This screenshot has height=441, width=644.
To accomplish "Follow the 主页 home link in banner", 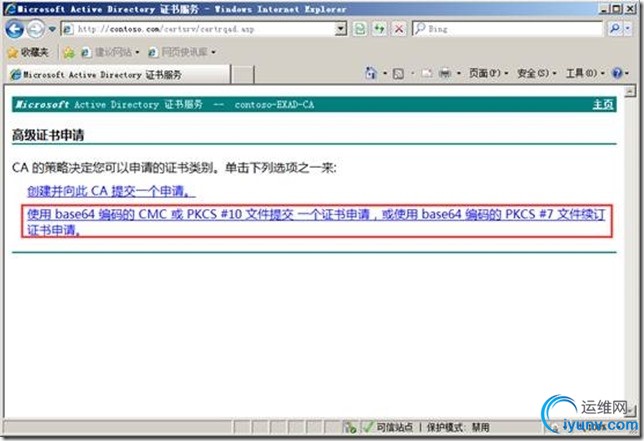I will (603, 104).
